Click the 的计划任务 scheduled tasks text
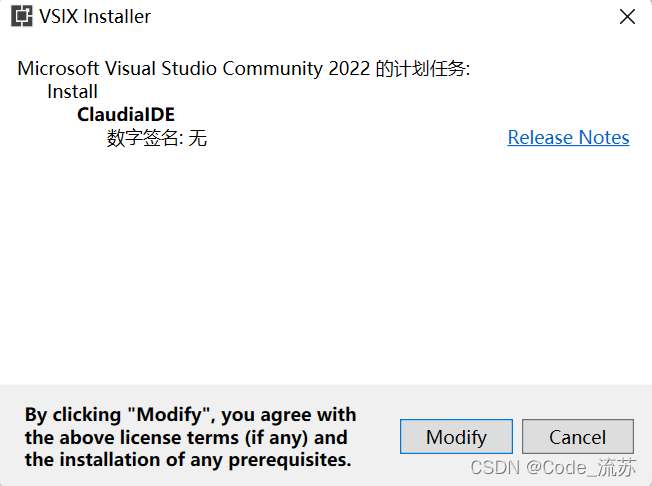Image resolution: width=652 pixels, height=486 pixels. click(422, 69)
